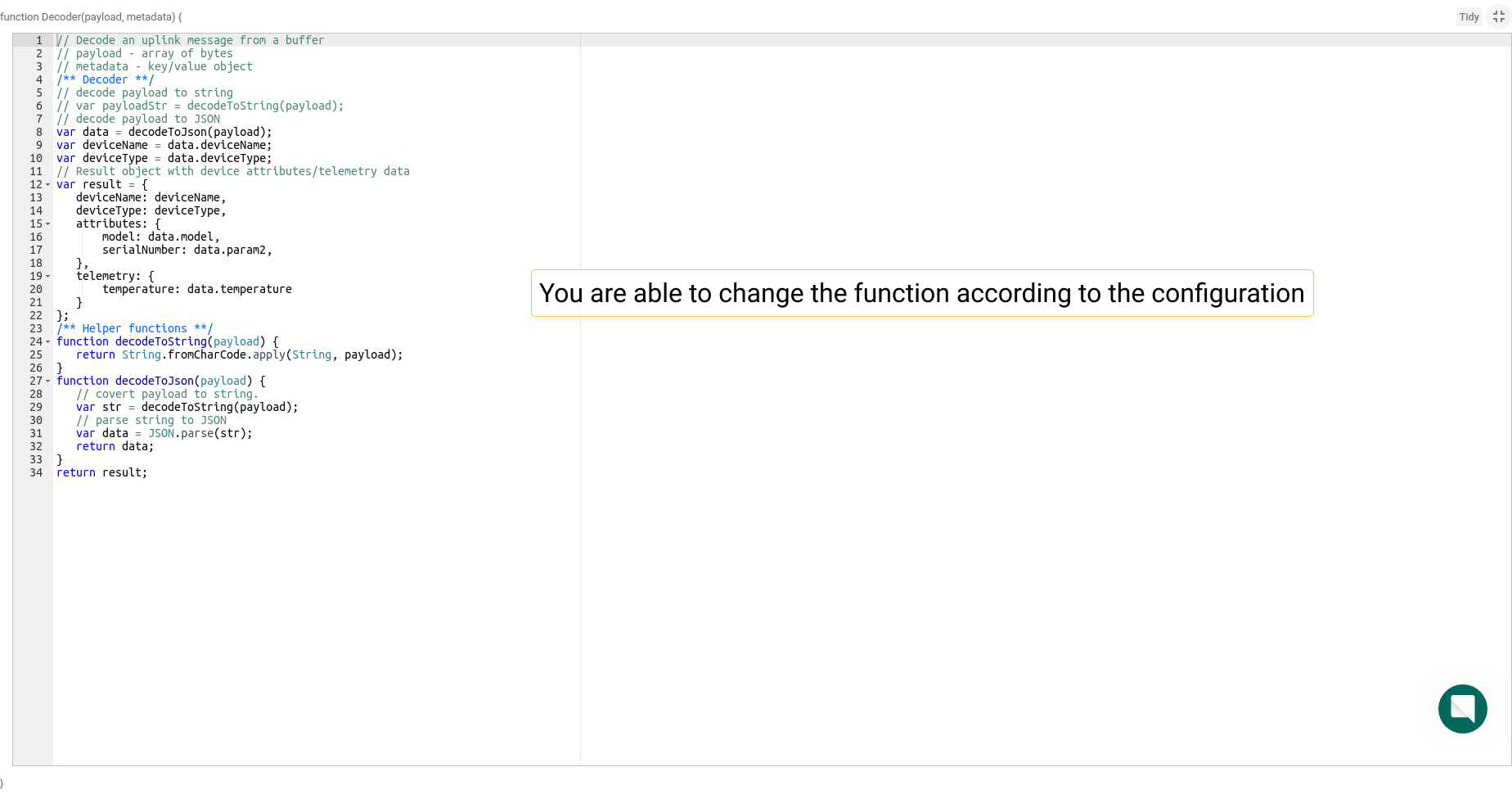Collapse the result object at line 12
This screenshot has height=799, width=1512.
(47, 184)
